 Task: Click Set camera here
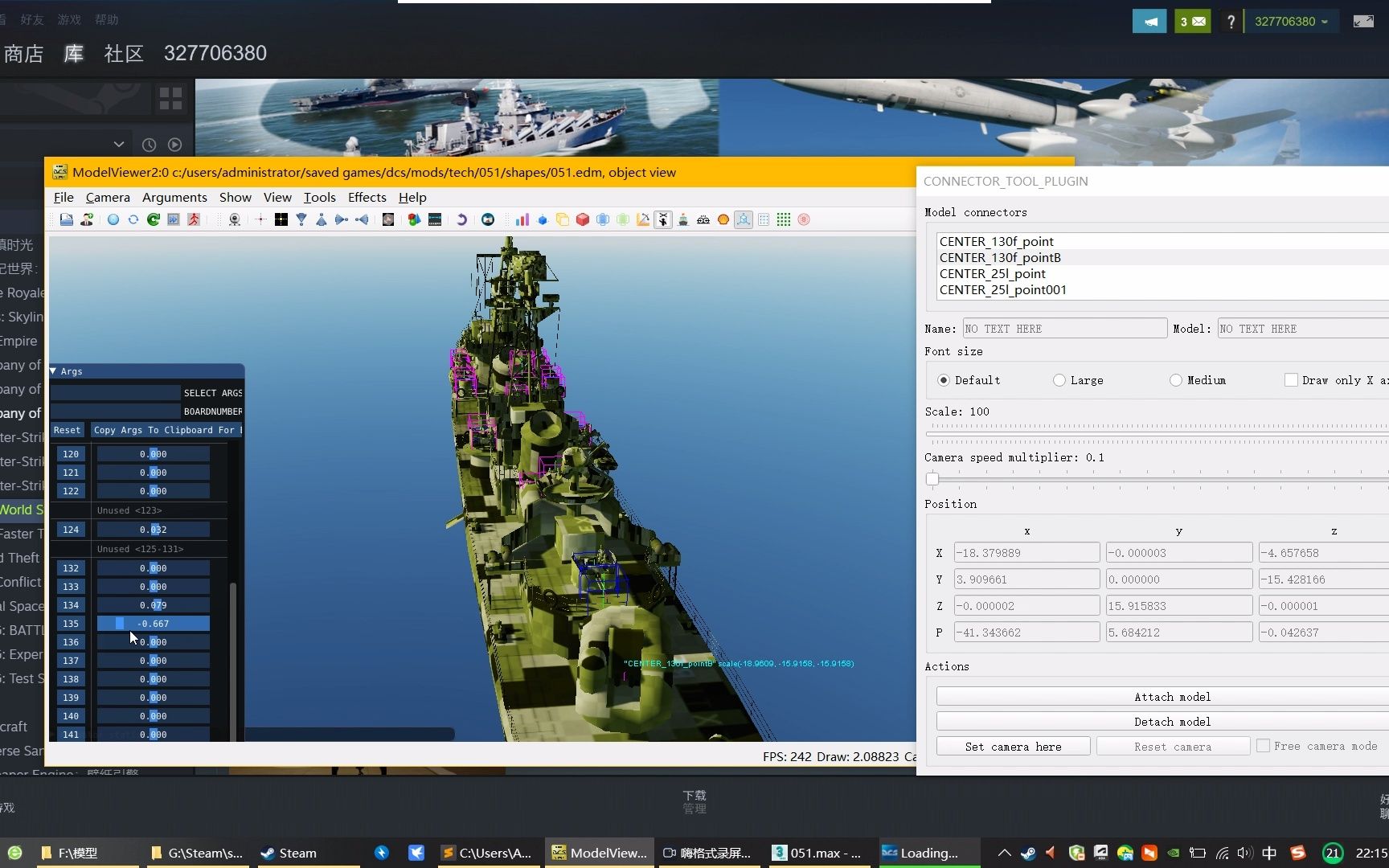point(1013,746)
